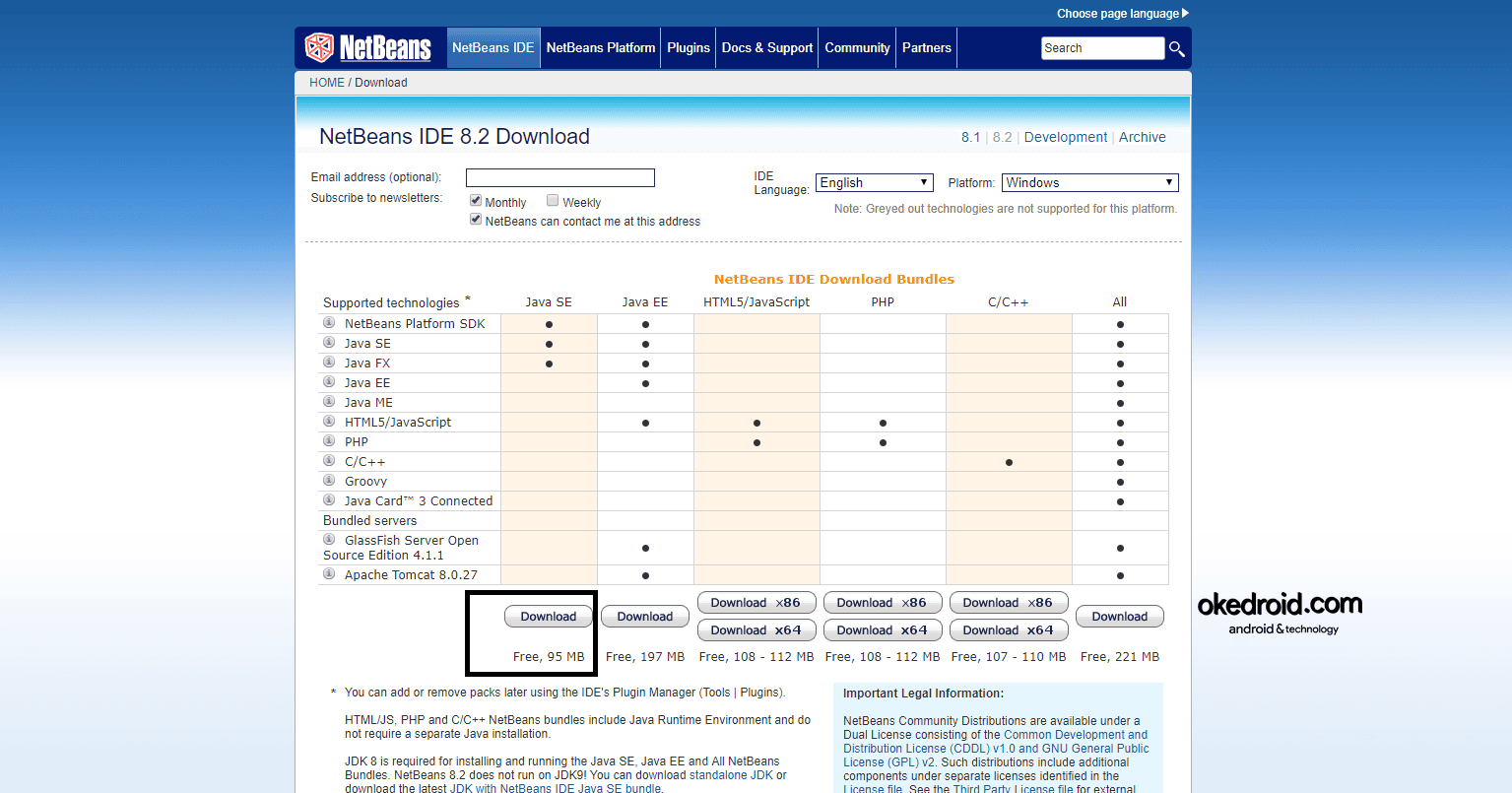Open the Docs & Support menu
This screenshot has width=1512, height=793.
[x=767, y=47]
